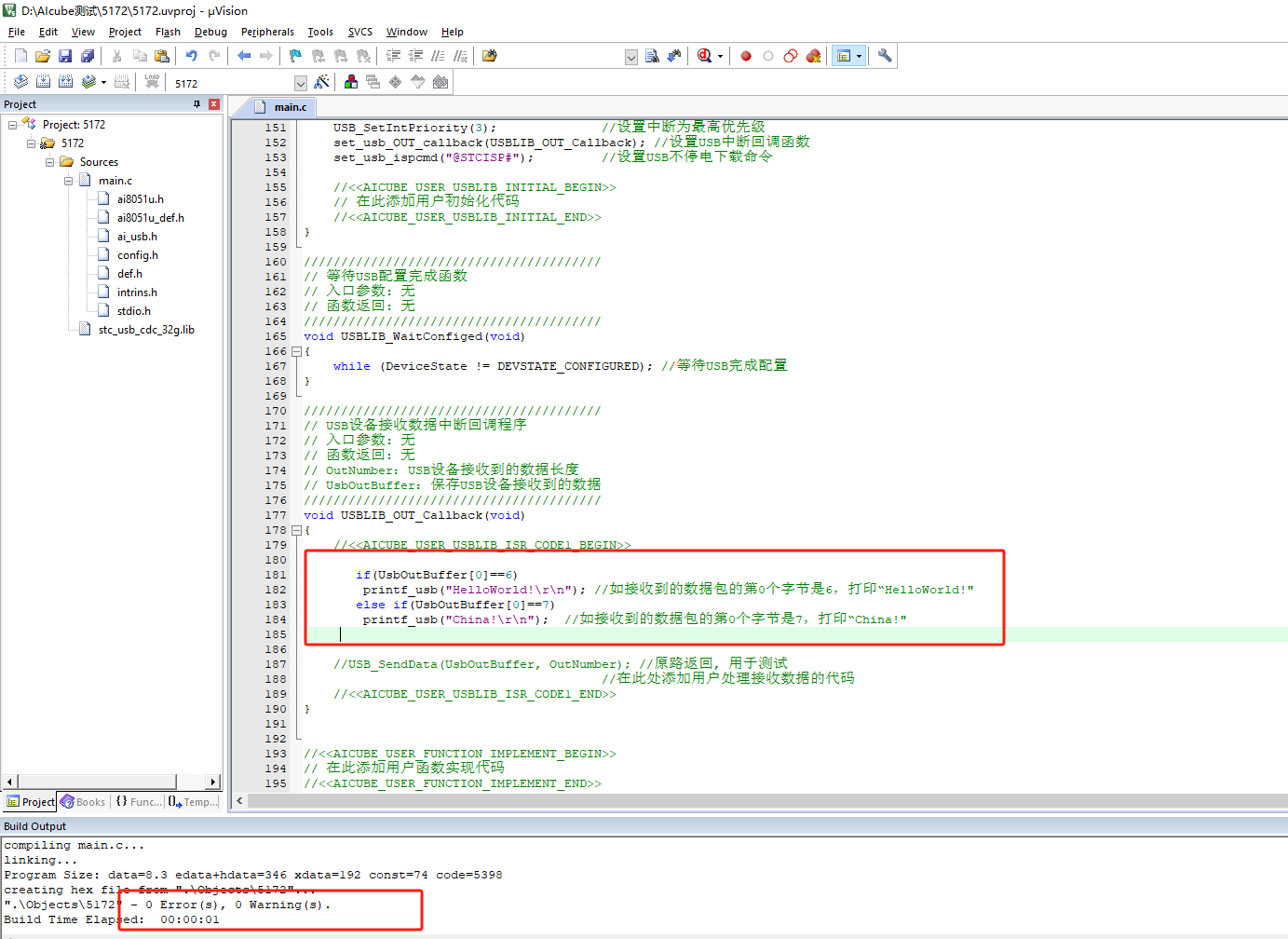Start incremental find with the binoculars arrow icon
The height and width of the screenshot is (939, 1288).
pos(674,56)
